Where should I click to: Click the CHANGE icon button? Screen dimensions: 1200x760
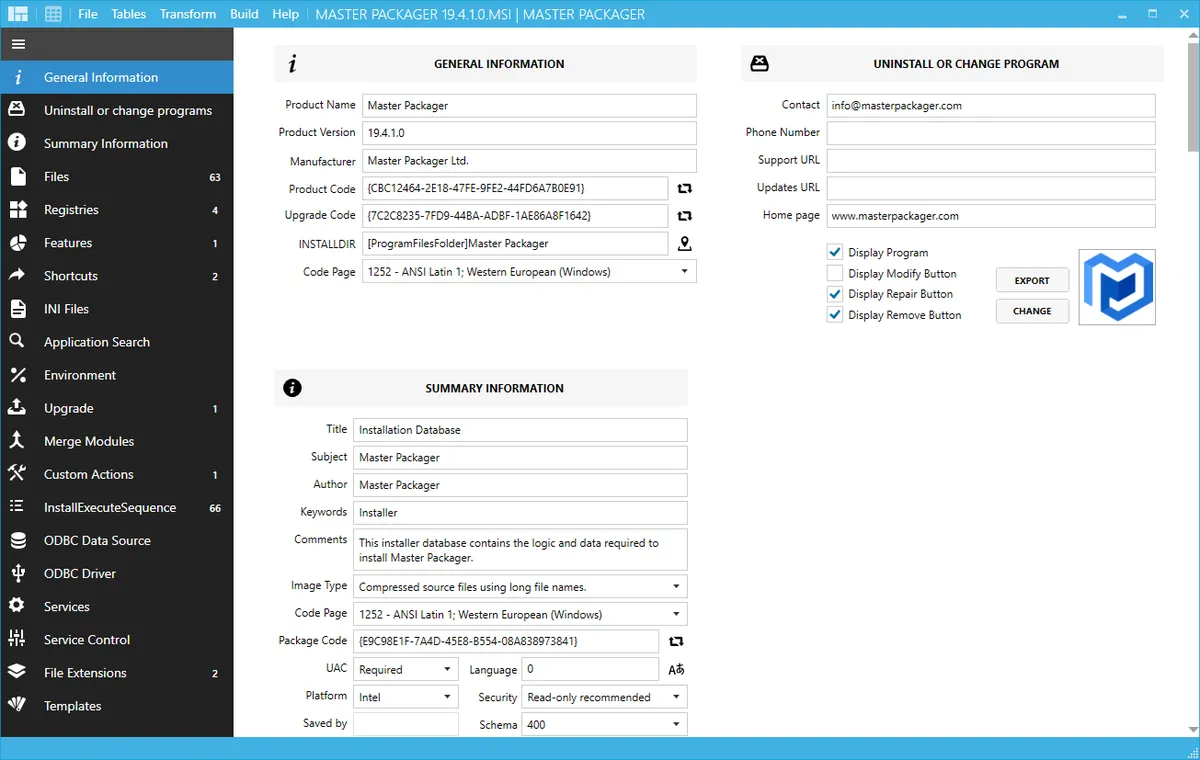(x=1032, y=311)
